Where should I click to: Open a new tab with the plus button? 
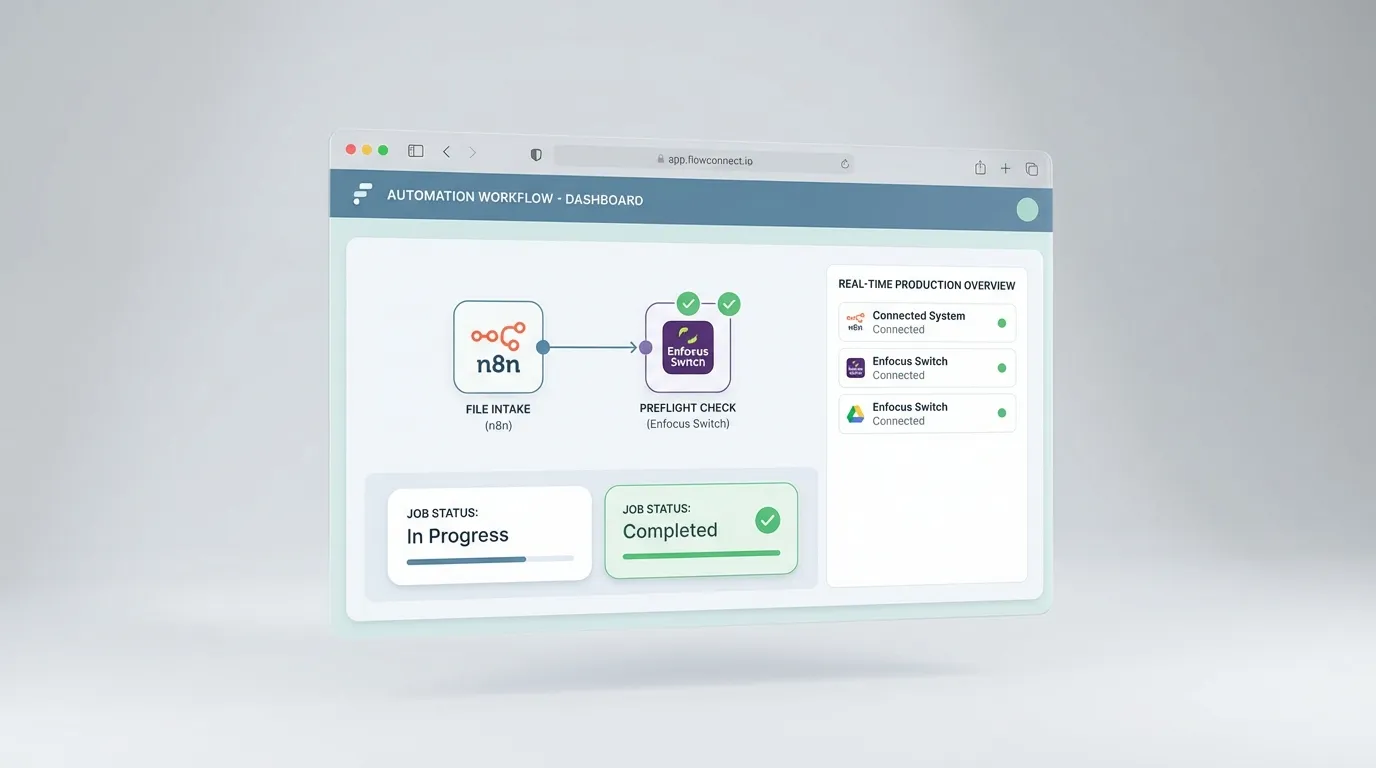pos(1005,168)
